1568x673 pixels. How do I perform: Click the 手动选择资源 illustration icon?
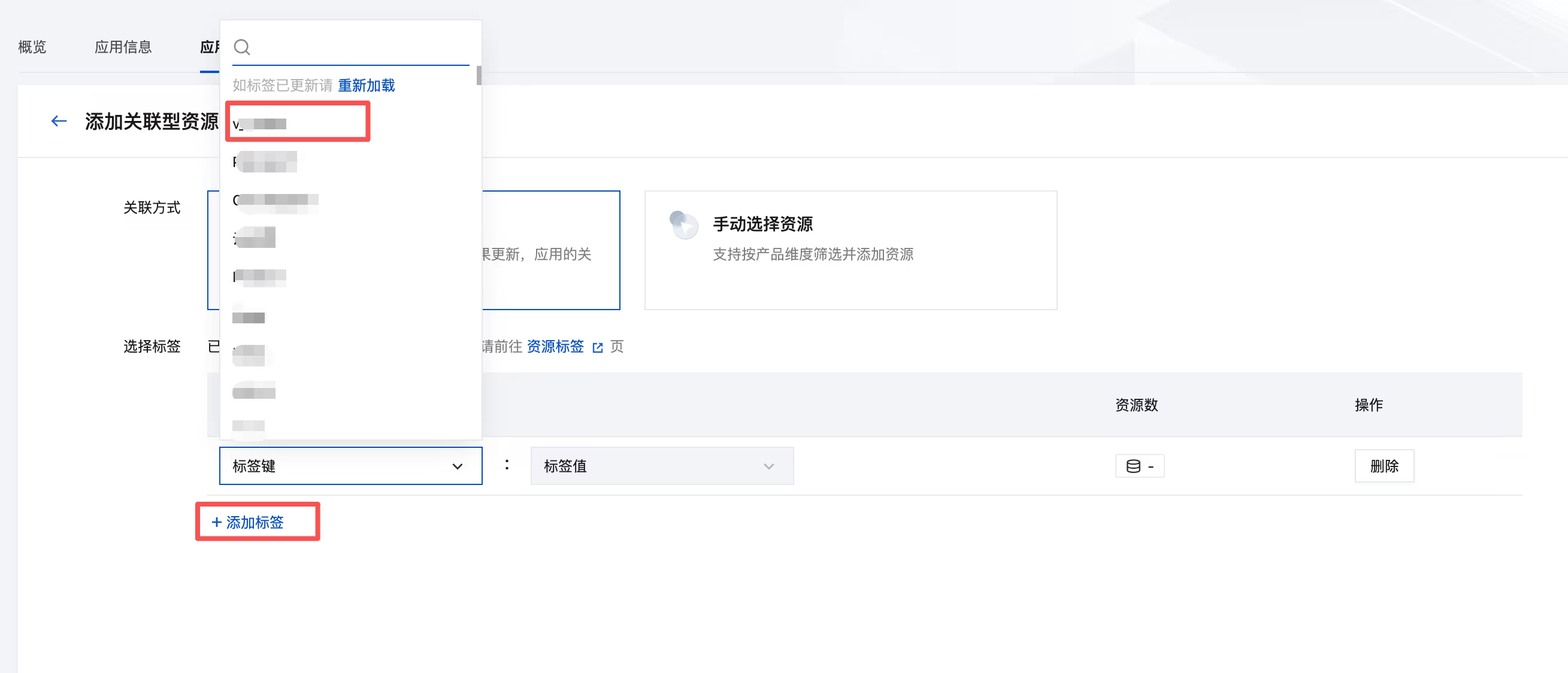(x=684, y=225)
